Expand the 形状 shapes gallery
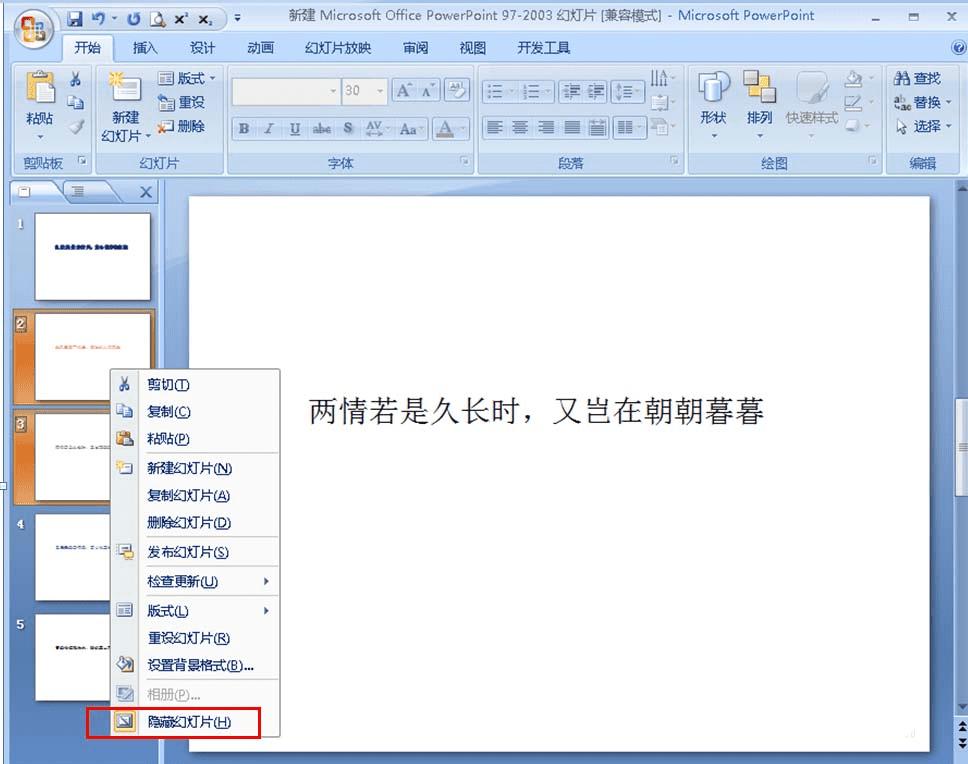Screen dimensions: 968x764 pos(713,105)
